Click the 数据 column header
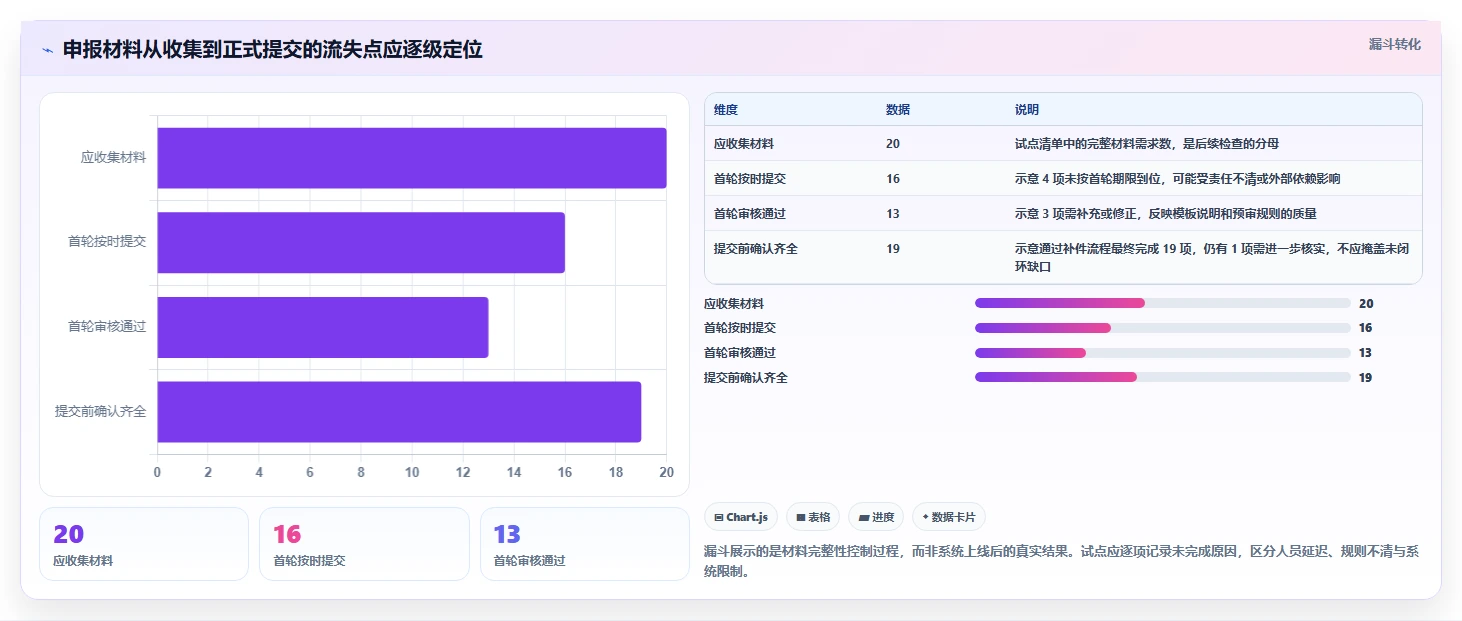Screen dimensions: 1462x621 pos(898,110)
